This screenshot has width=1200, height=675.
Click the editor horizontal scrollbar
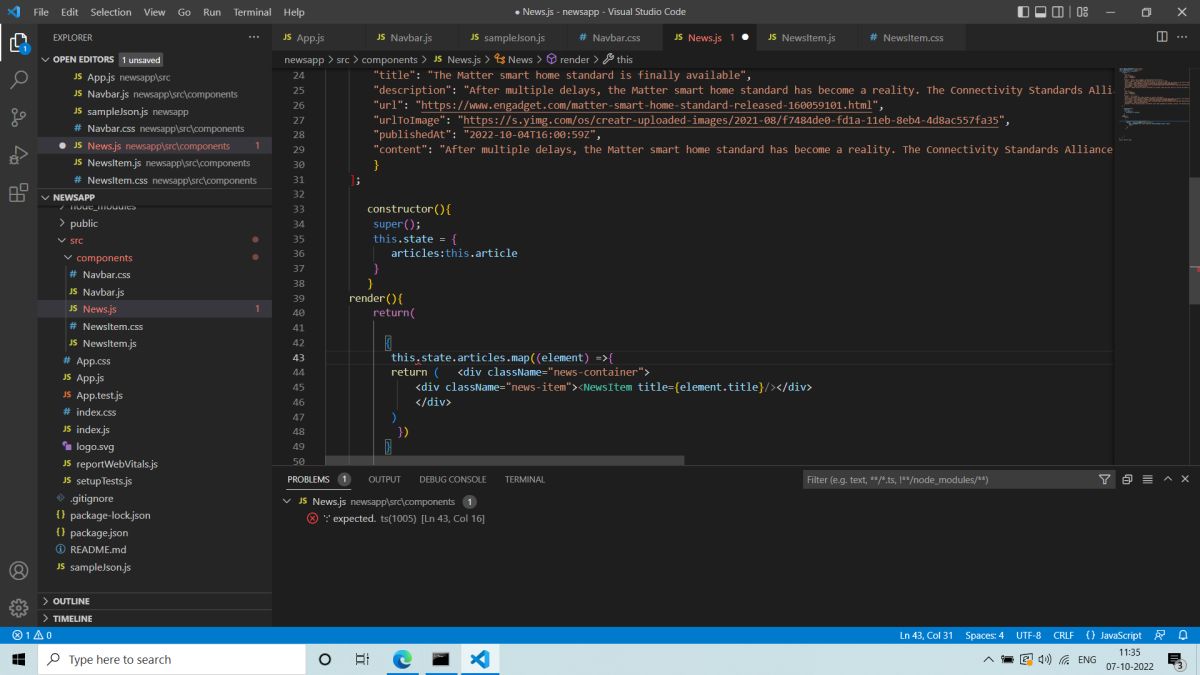(x=505, y=461)
